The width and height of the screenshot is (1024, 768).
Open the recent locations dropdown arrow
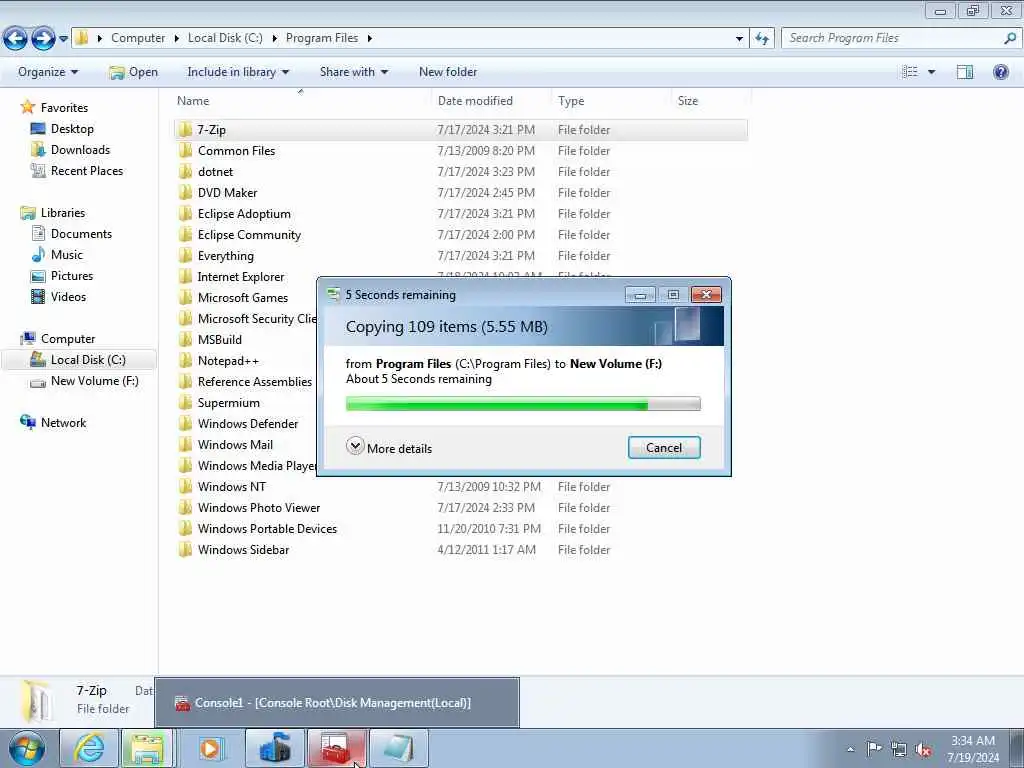(x=63, y=39)
